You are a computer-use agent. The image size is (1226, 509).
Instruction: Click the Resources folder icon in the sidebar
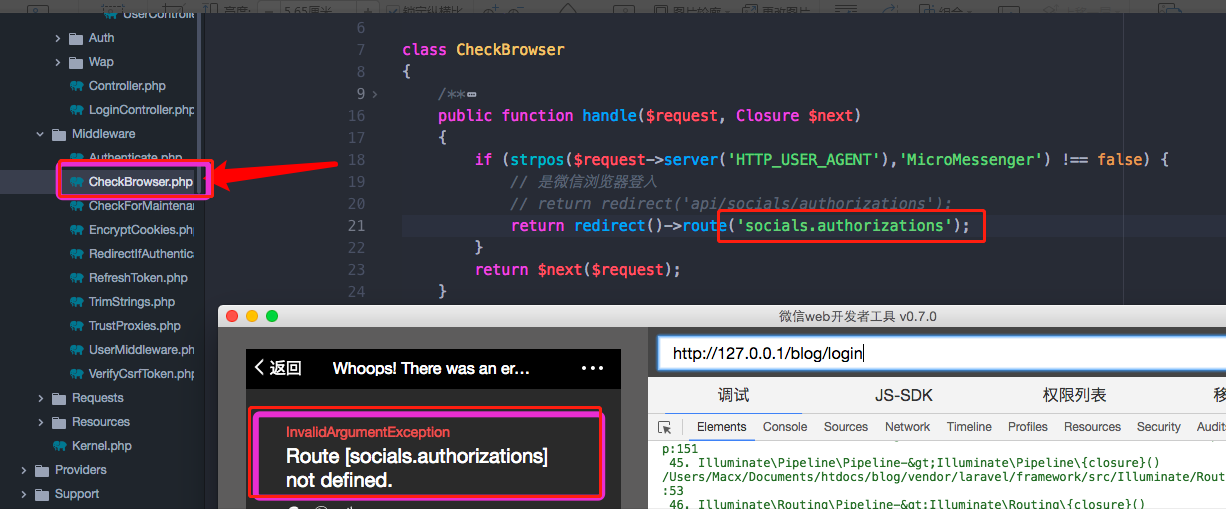pyautogui.click(x=59, y=422)
